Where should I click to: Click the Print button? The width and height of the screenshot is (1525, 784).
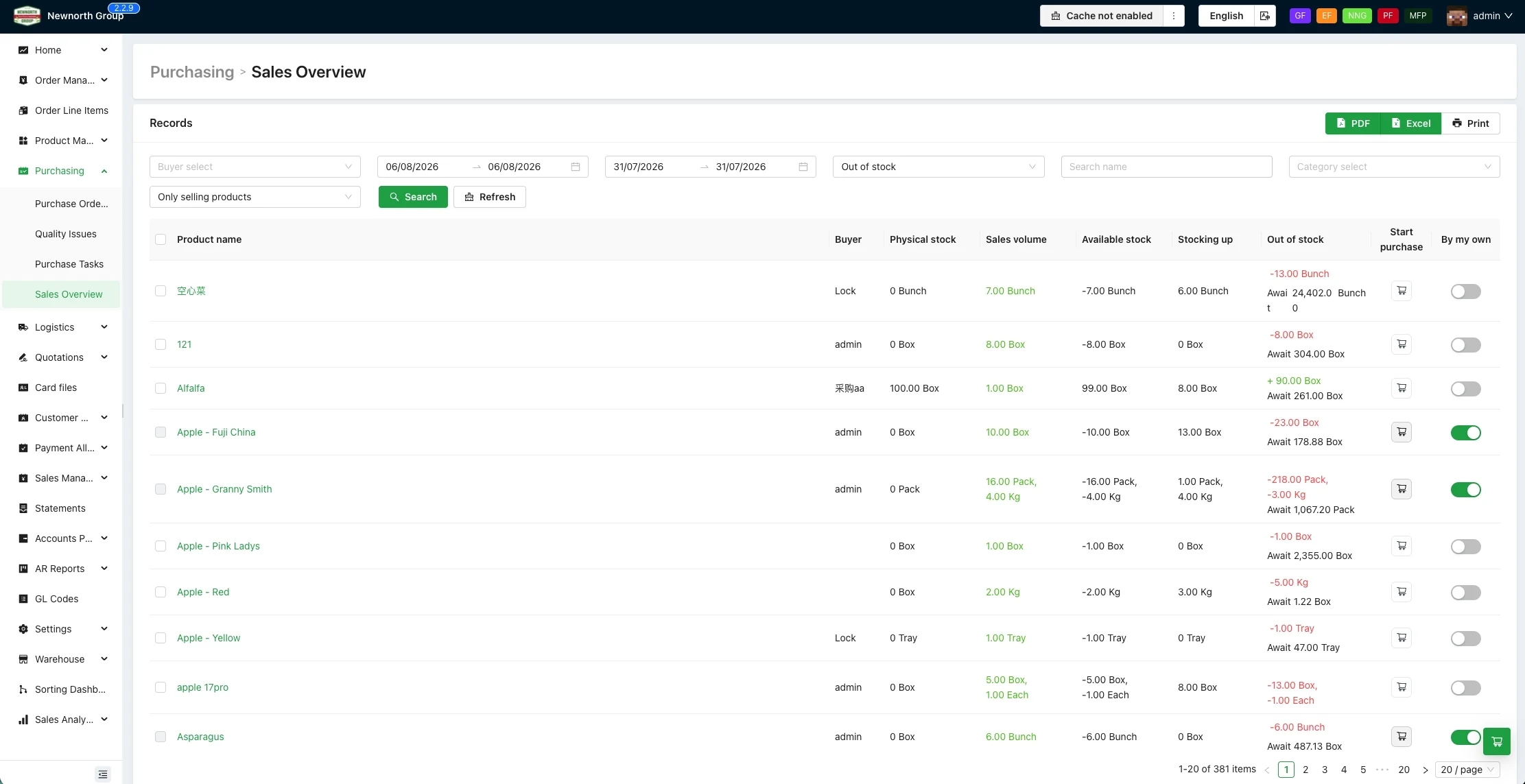click(x=1471, y=123)
